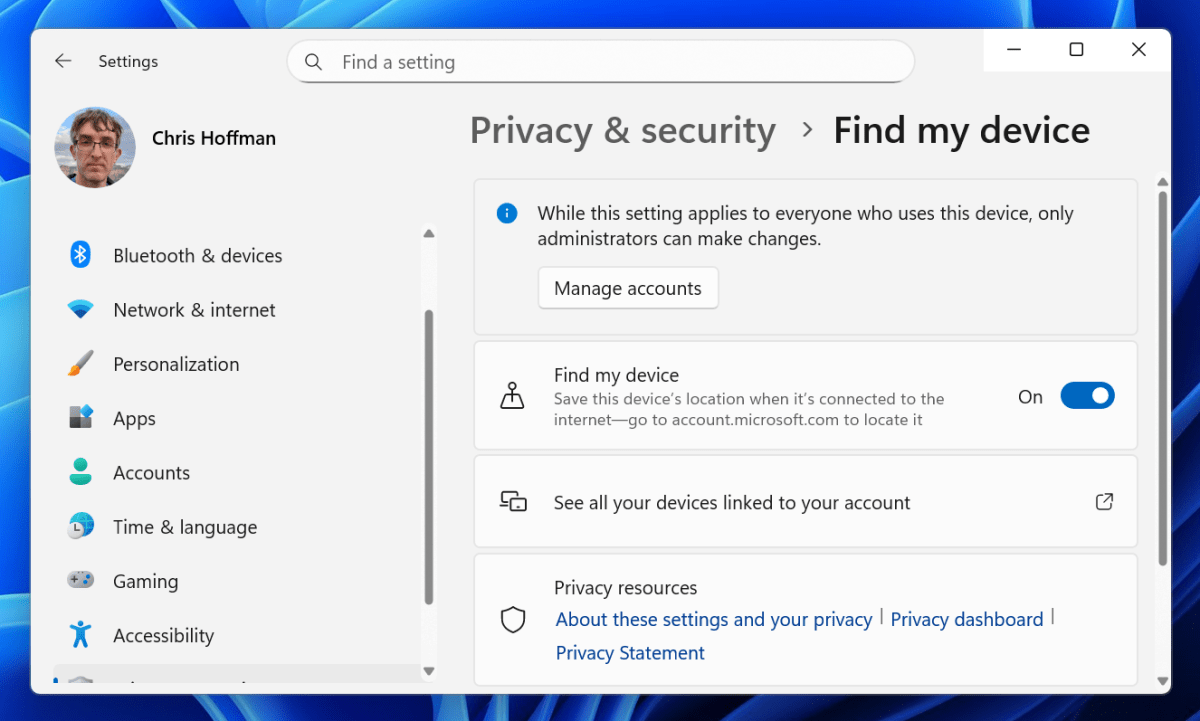Click inside the Find a setting search box
Screen dimensions: 1200x721
[600, 61]
